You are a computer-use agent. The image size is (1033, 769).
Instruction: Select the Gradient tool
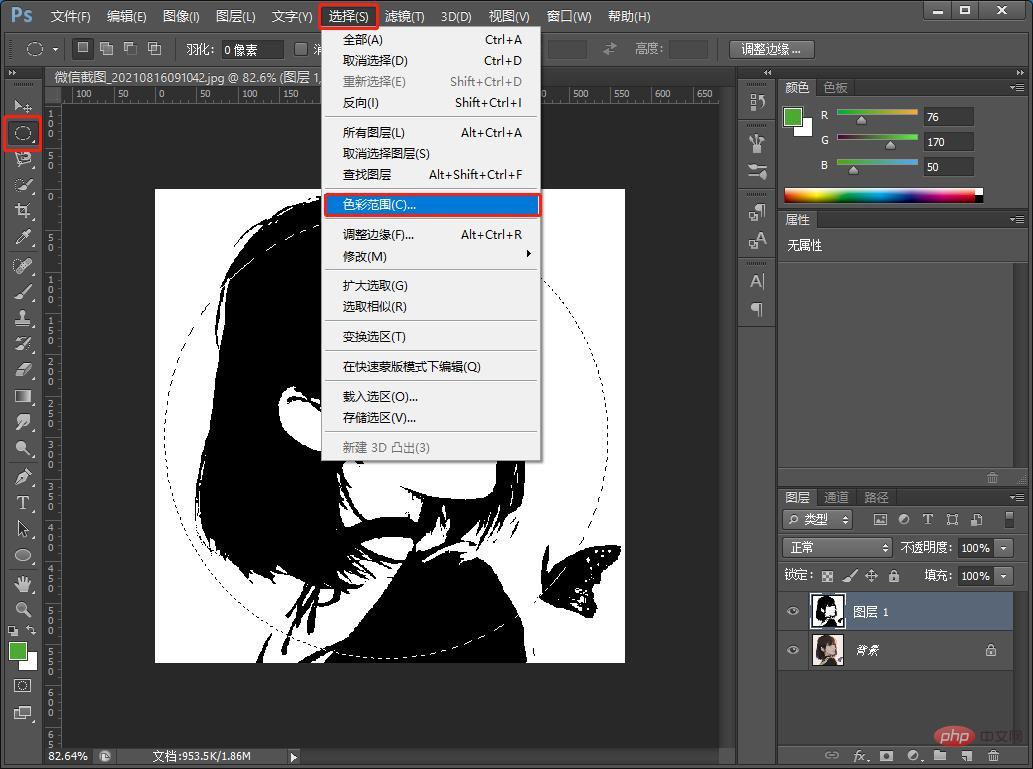click(x=22, y=396)
